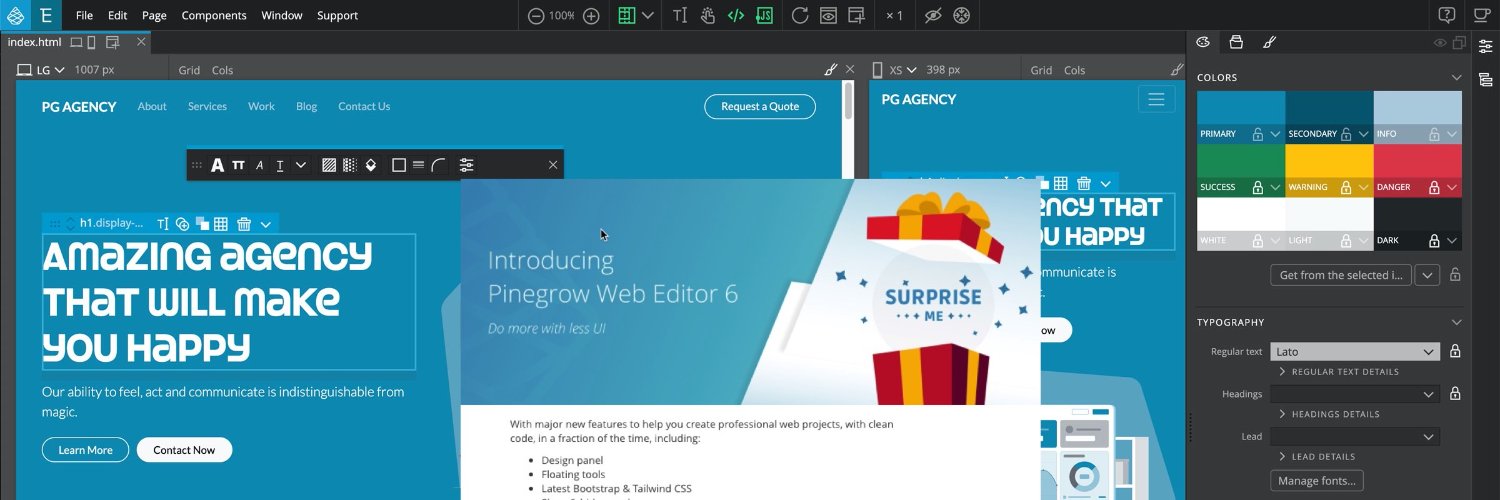Click the tree structure icon in right sidebar

(x=1486, y=80)
